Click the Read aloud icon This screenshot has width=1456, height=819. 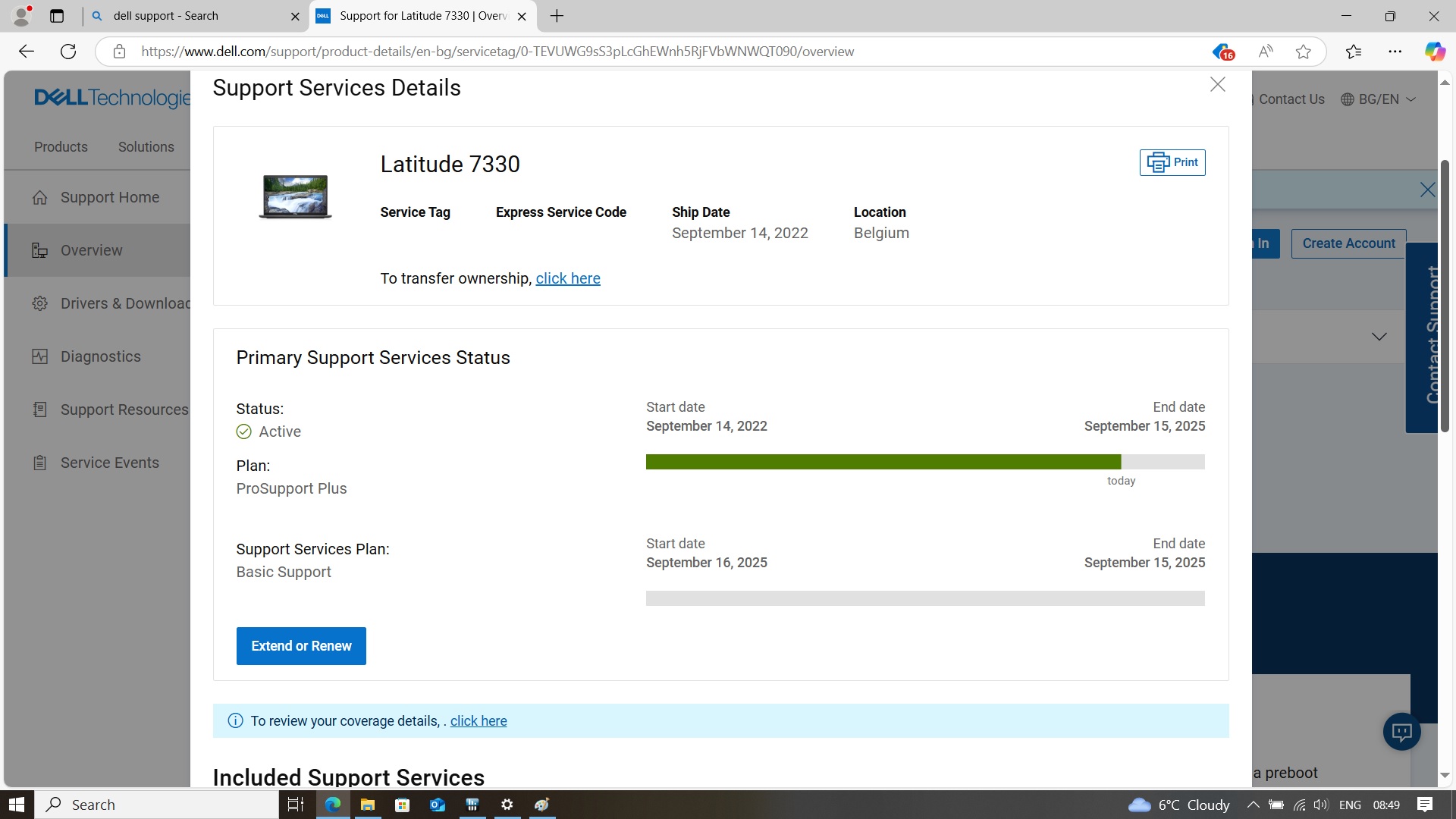click(x=1265, y=52)
